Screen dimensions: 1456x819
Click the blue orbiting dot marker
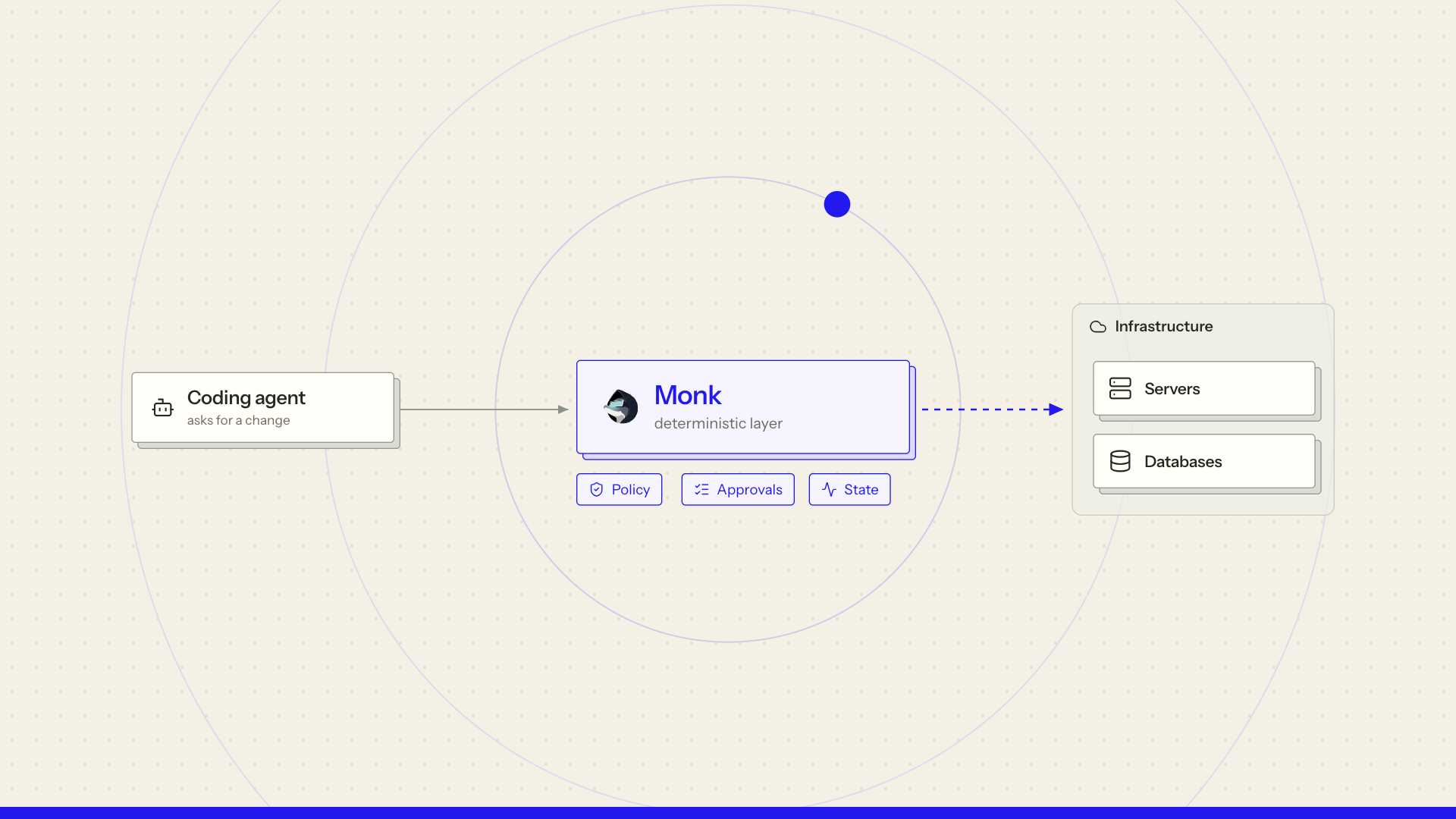tap(837, 204)
